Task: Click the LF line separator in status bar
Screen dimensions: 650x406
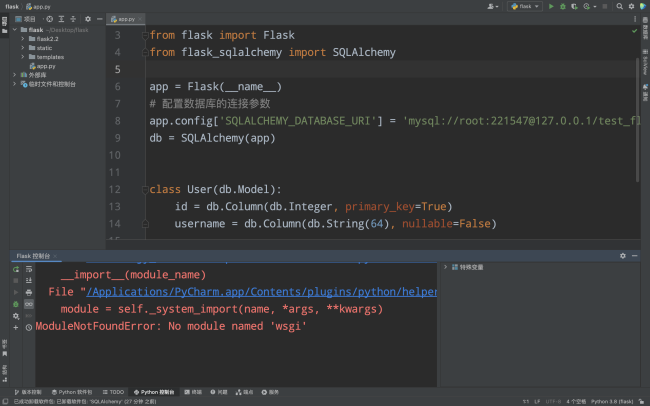Action: coord(537,401)
